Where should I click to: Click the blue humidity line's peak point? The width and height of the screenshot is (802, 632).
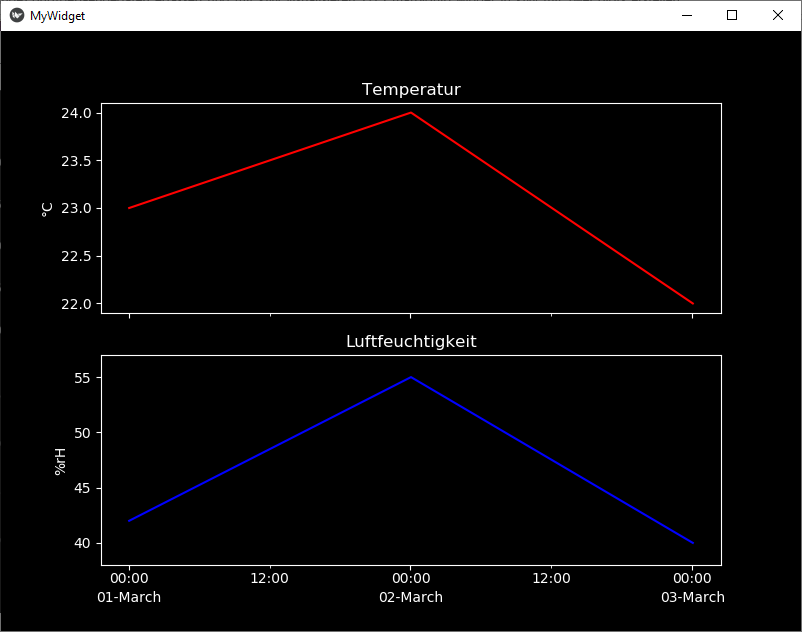[411, 378]
